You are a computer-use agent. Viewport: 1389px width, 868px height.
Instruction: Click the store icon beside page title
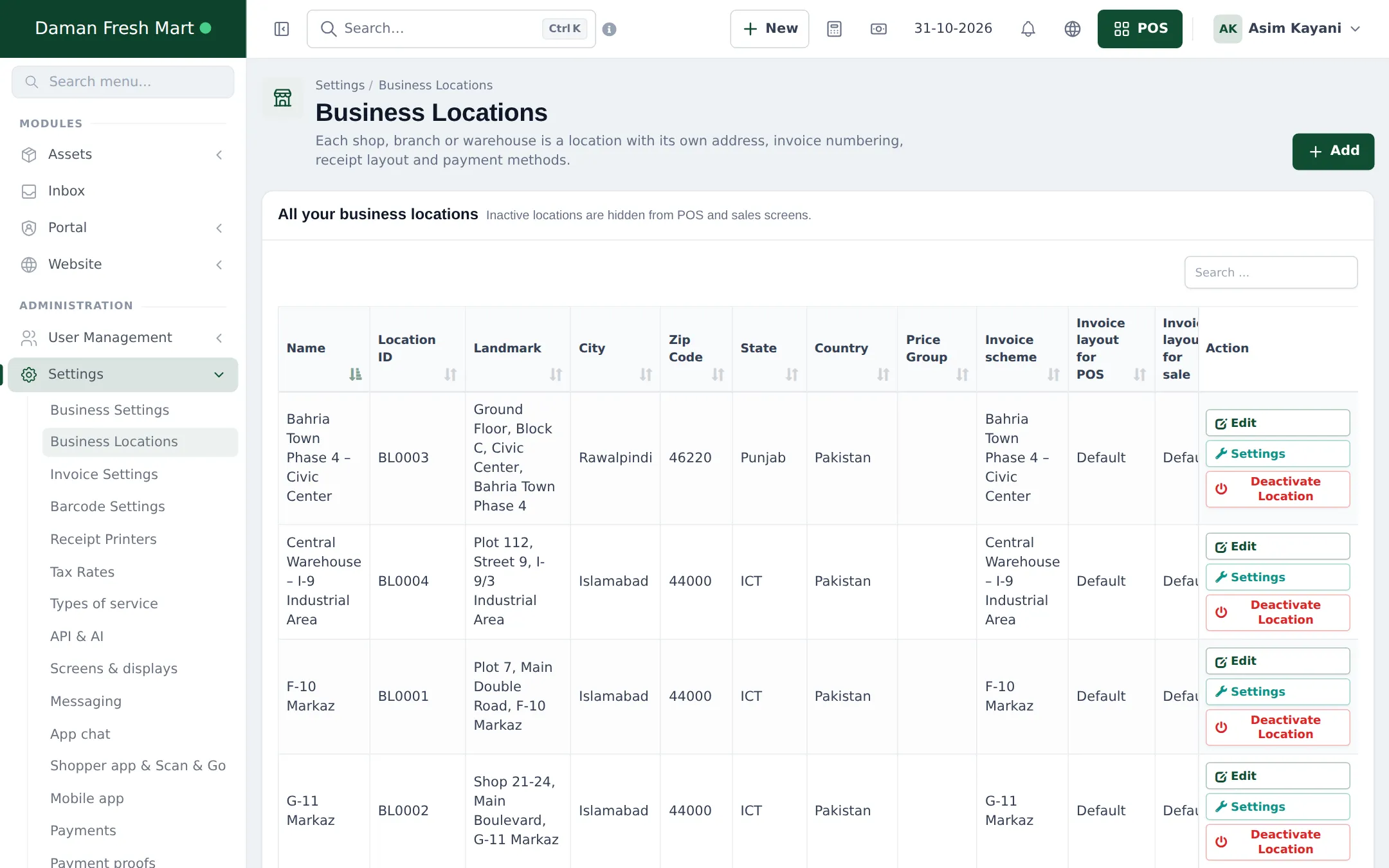[283, 98]
